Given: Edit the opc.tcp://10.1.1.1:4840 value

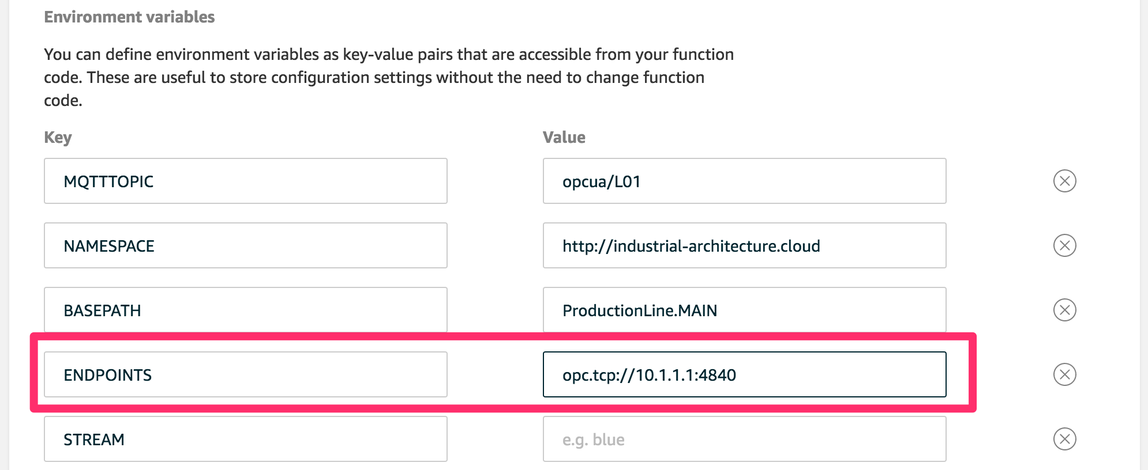Looking at the screenshot, I should tap(744, 374).
